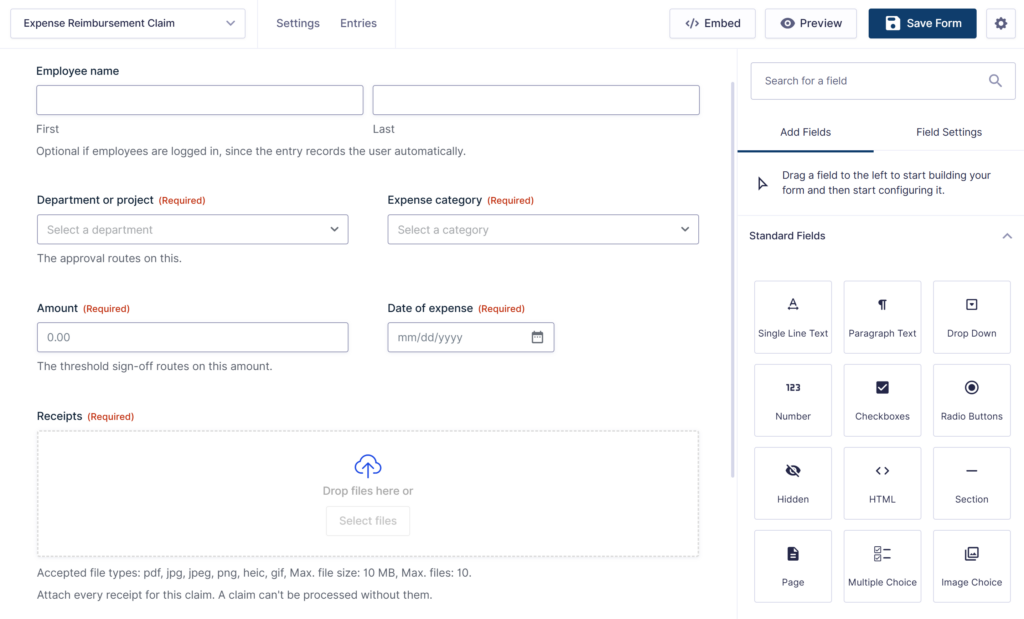Collapse the Standard Fields section
The height and width of the screenshot is (619, 1024).
pos(1007,236)
